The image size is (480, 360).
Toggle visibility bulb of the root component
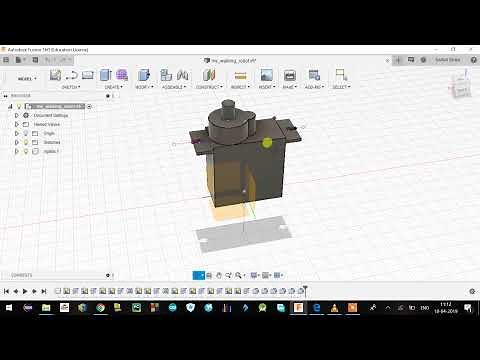point(19,106)
